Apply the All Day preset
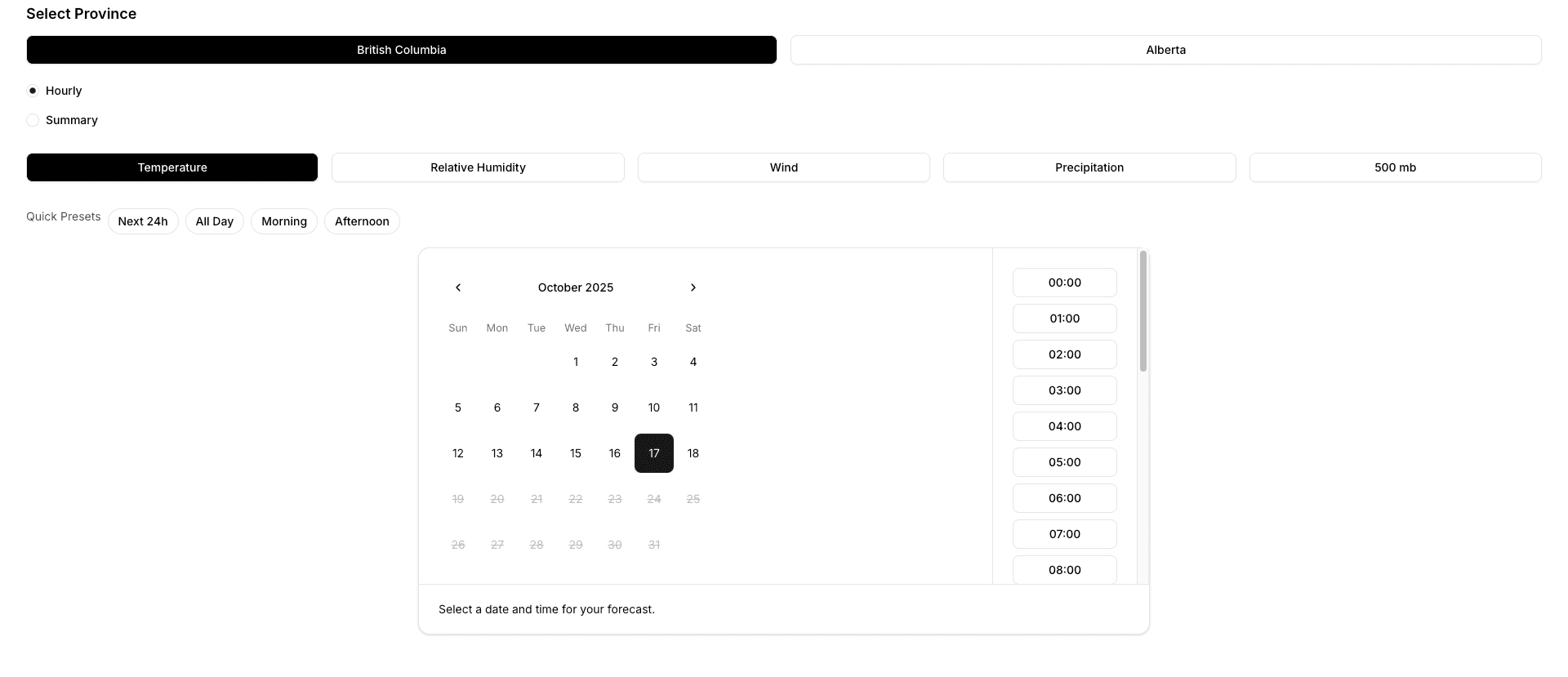This screenshot has width=1568, height=677. click(x=215, y=221)
